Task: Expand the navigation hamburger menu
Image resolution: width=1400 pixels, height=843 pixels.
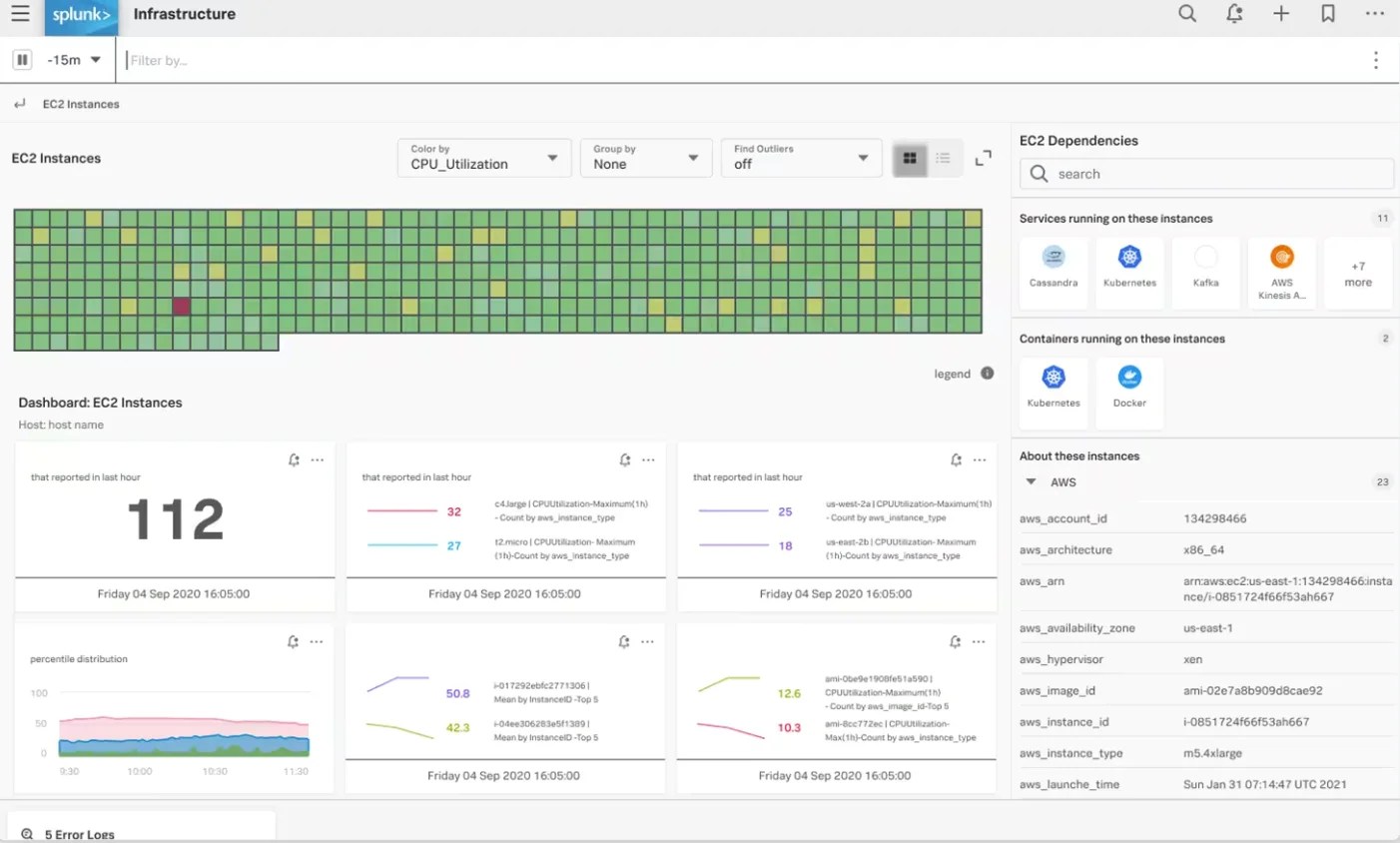Action: (x=20, y=14)
